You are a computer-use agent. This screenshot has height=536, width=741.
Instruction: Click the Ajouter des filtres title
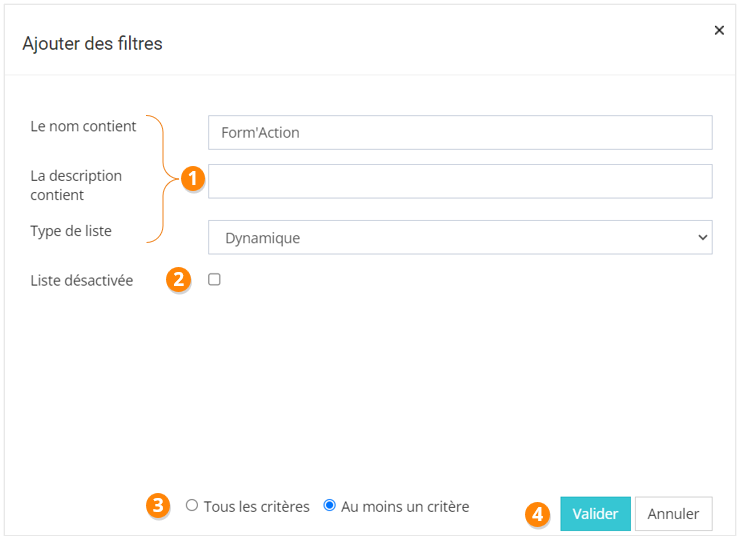92,43
